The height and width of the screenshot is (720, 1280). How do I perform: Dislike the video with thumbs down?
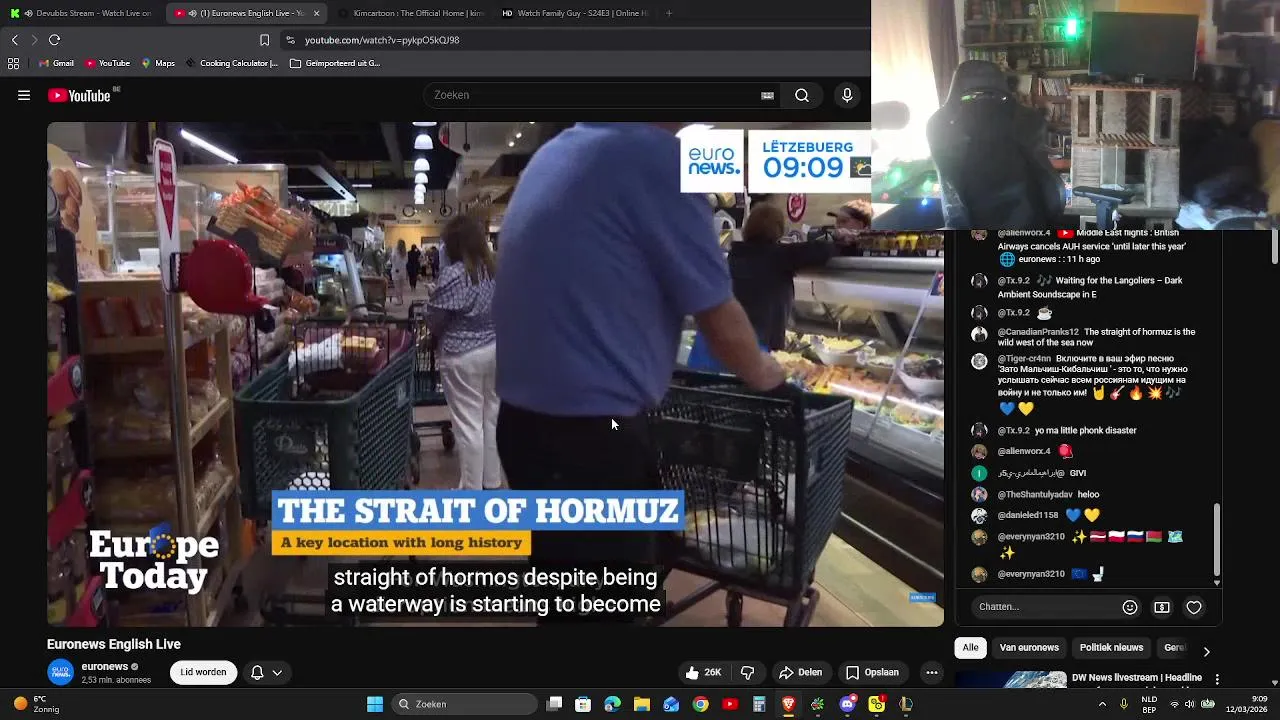[x=747, y=673]
